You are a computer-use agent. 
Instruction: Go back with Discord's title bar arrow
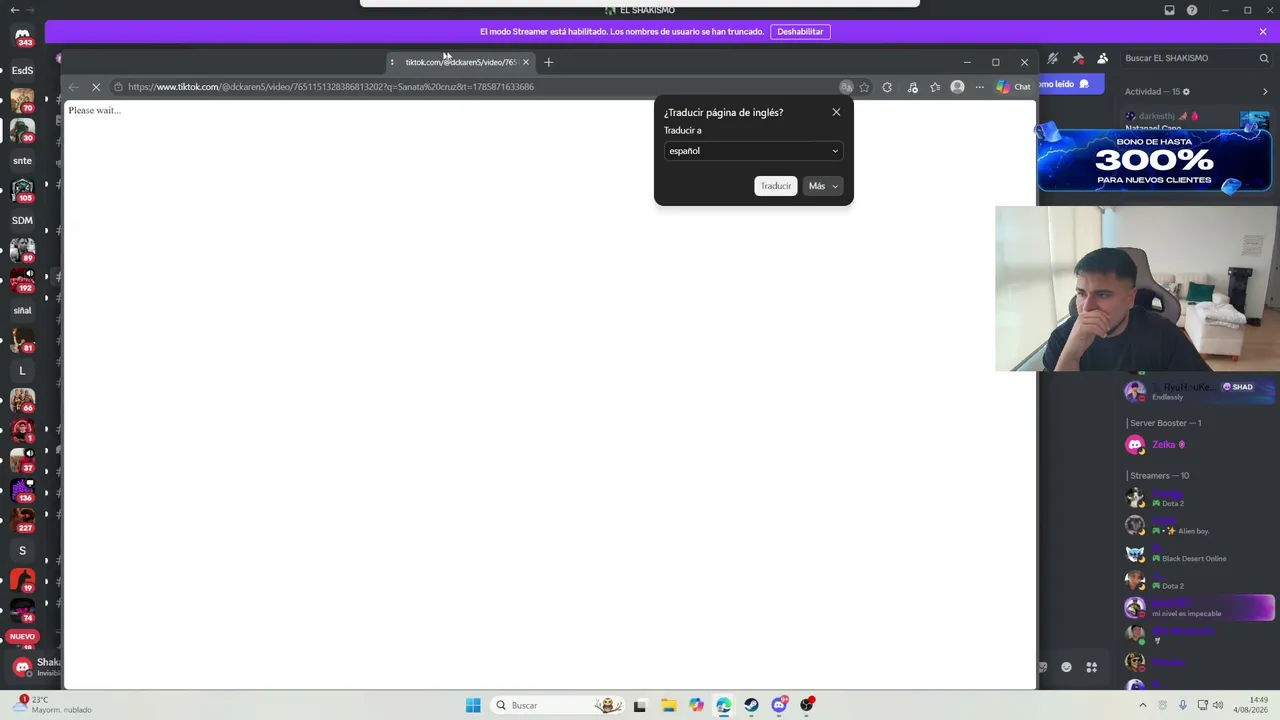tap(14, 10)
